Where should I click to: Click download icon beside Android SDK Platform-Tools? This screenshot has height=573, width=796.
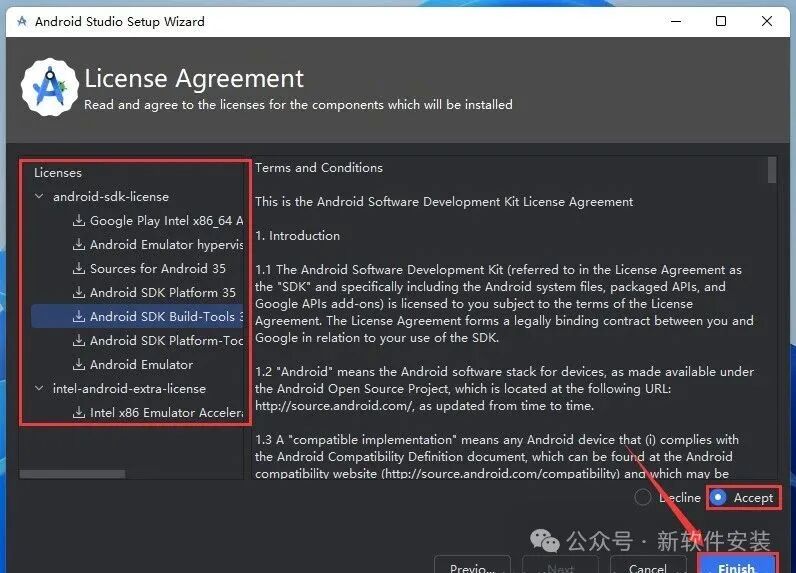tap(79, 340)
